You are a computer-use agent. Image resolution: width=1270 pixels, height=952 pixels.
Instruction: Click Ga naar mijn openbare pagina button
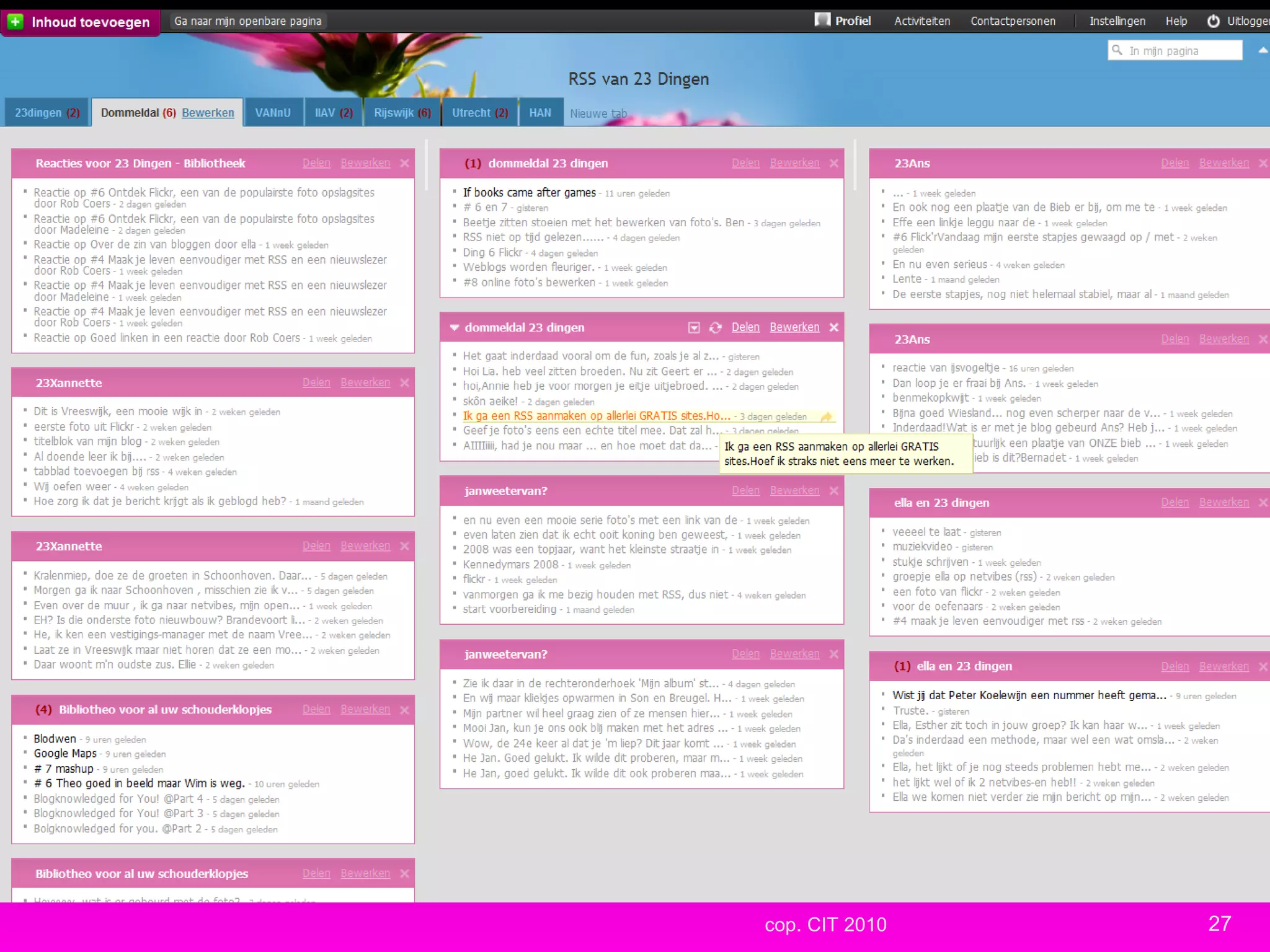[247, 22]
